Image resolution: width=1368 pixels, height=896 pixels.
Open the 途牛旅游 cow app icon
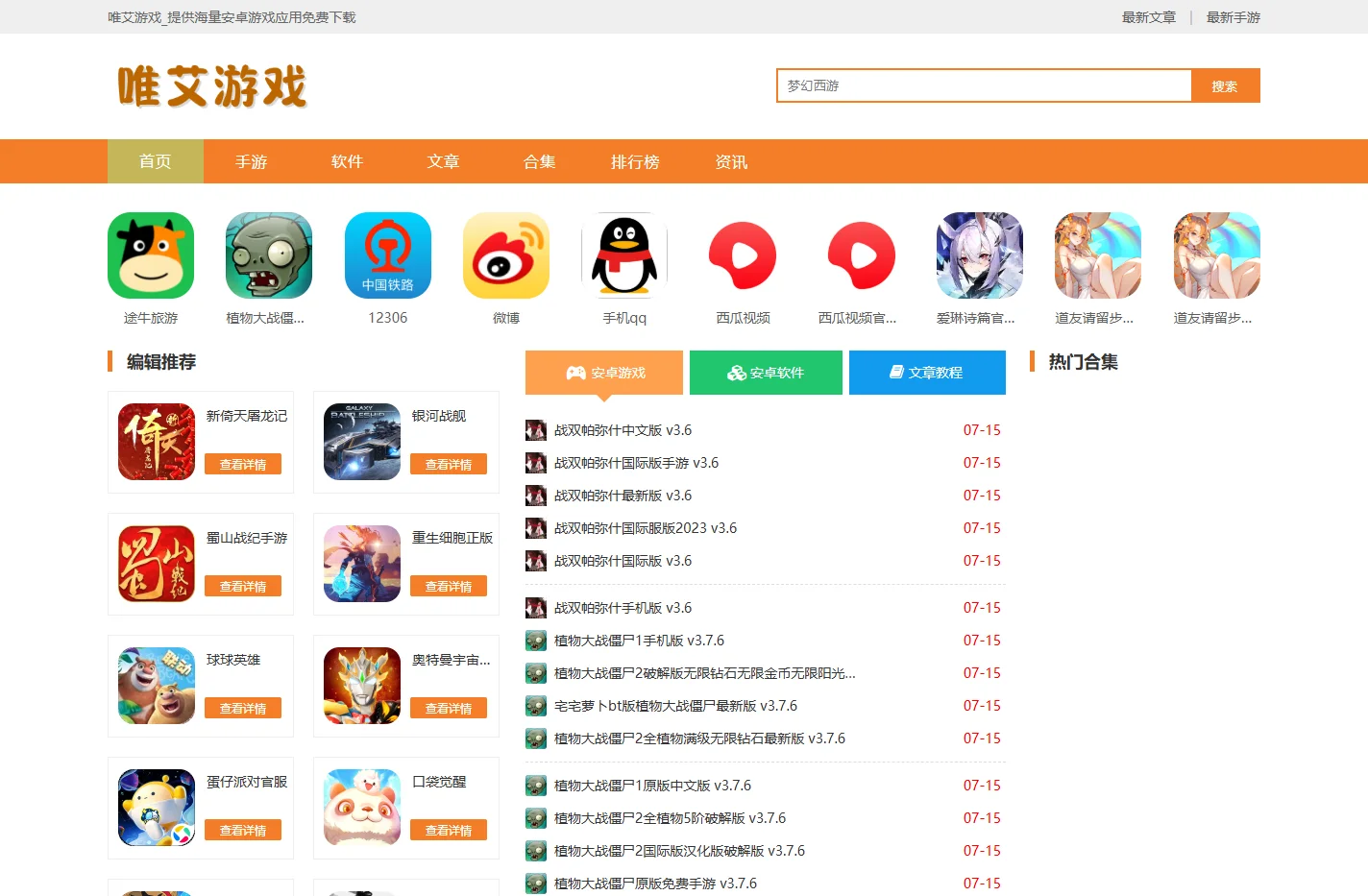click(x=151, y=255)
